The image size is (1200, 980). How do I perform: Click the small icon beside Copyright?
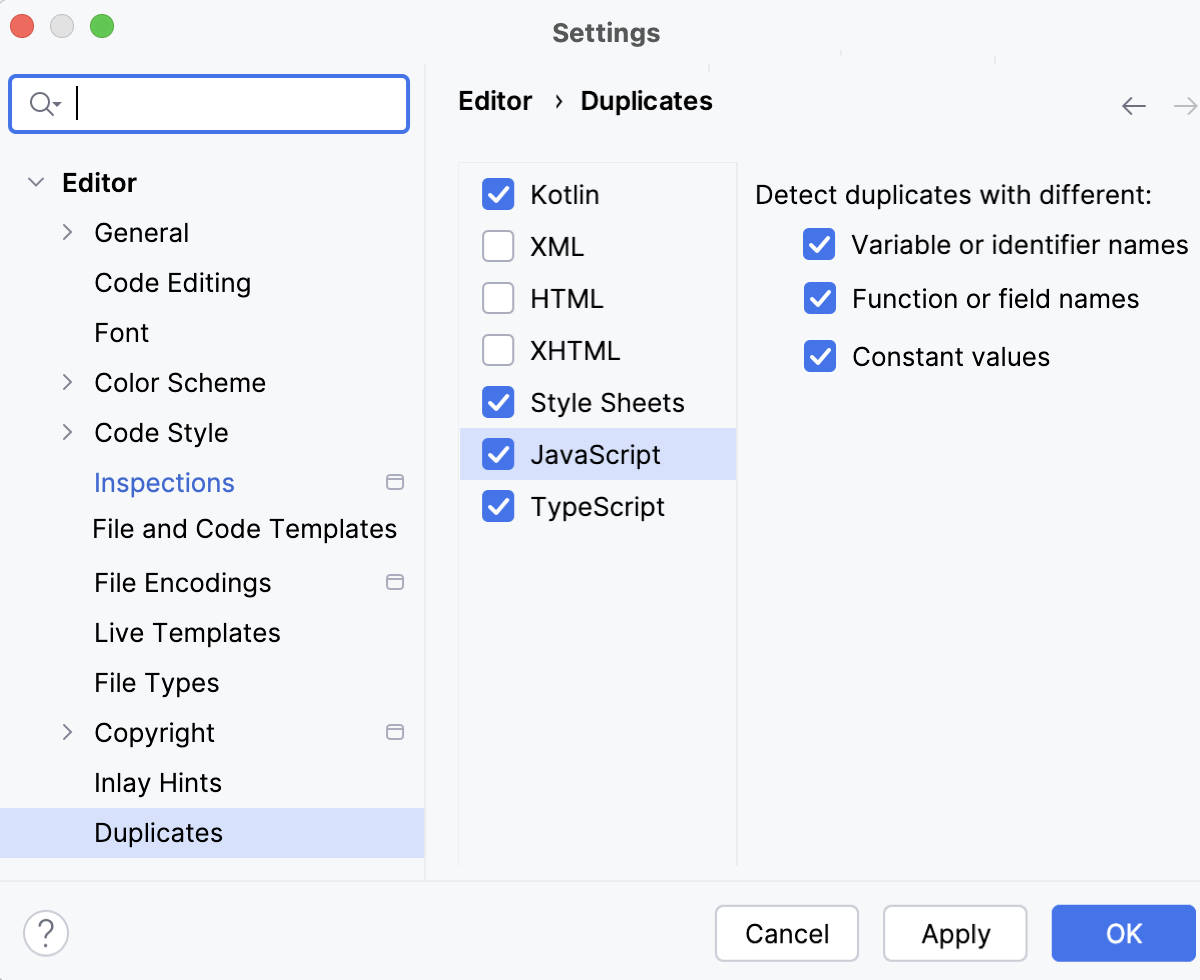tap(396, 732)
